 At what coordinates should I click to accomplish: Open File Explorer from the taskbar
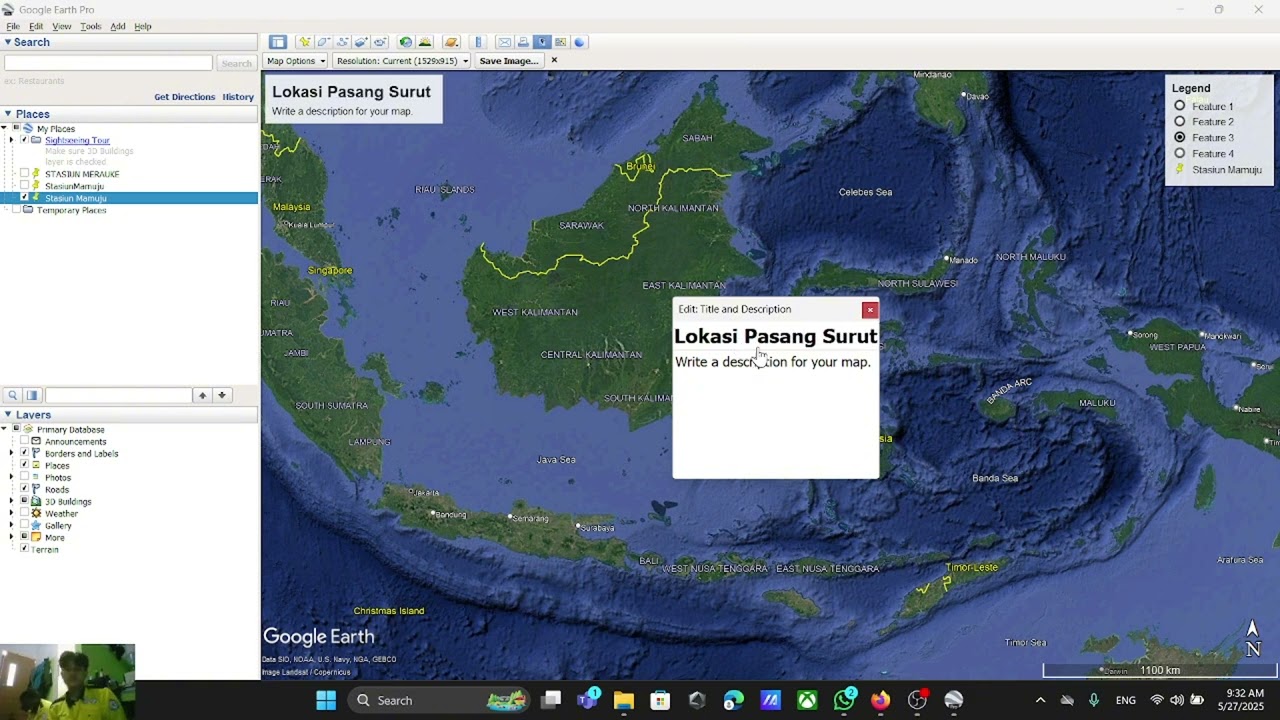pyautogui.click(x=624, y=700)
